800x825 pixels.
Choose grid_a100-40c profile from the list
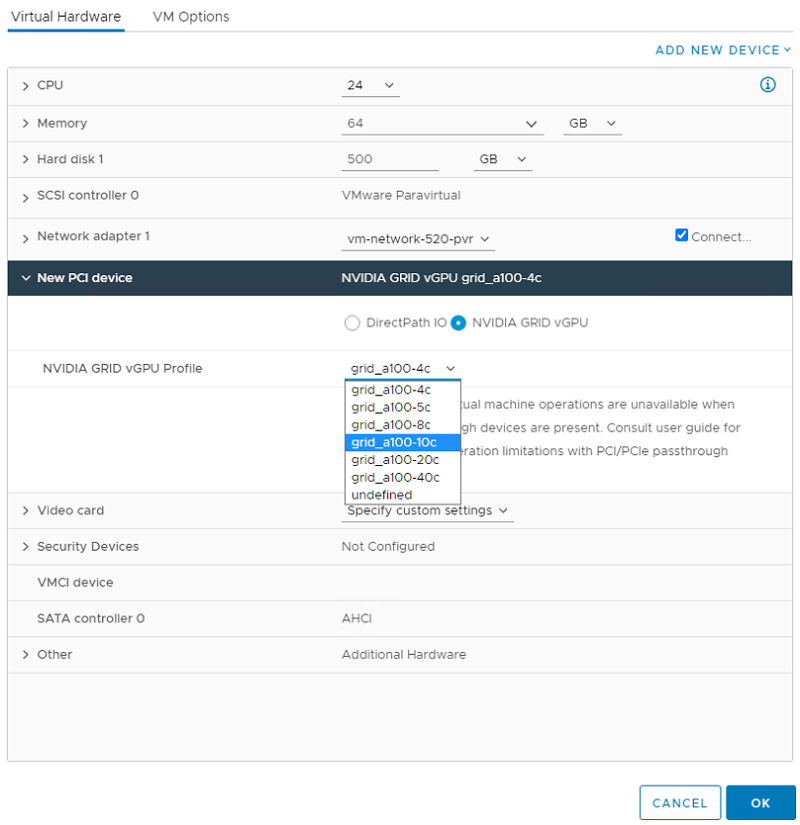(403, 477)
